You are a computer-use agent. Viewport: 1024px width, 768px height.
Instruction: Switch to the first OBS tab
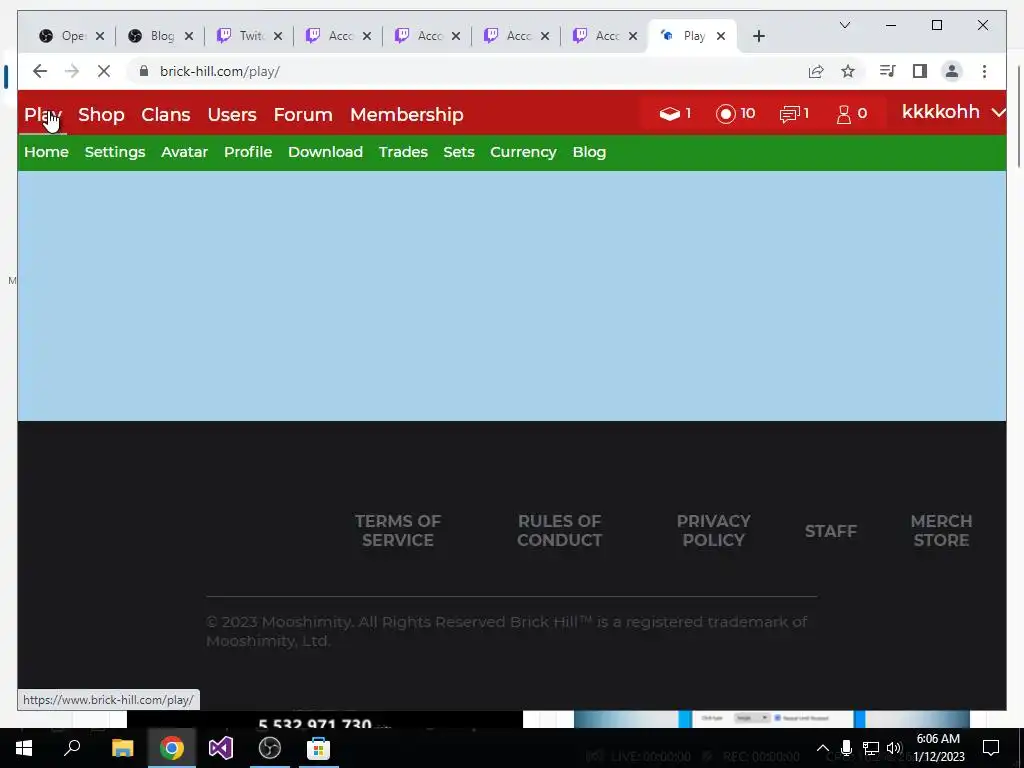[x=64, y=36]
